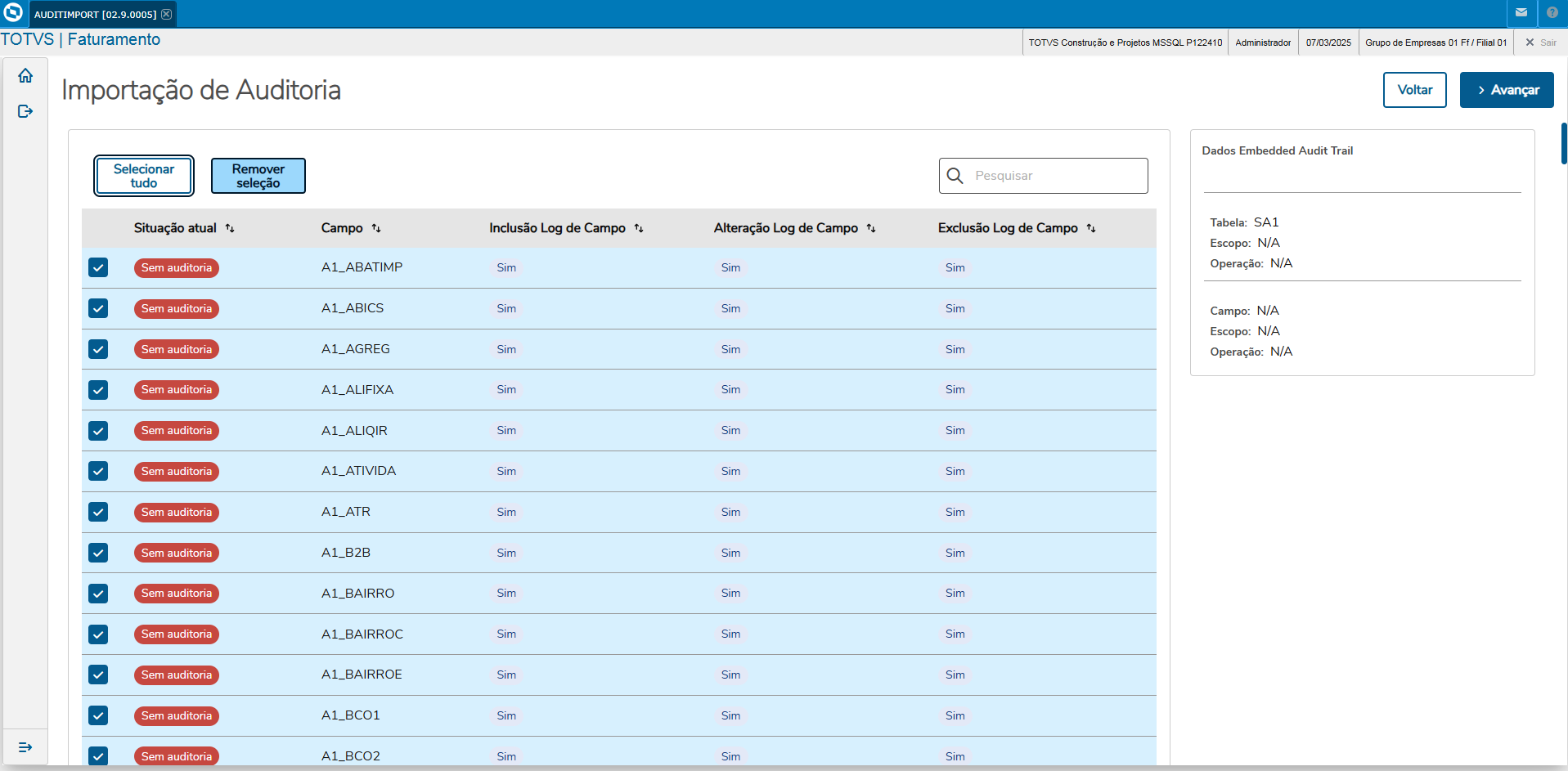Uncheck the A1_ATR row
Screen dimensions: 1568x771
click(98, 512)
